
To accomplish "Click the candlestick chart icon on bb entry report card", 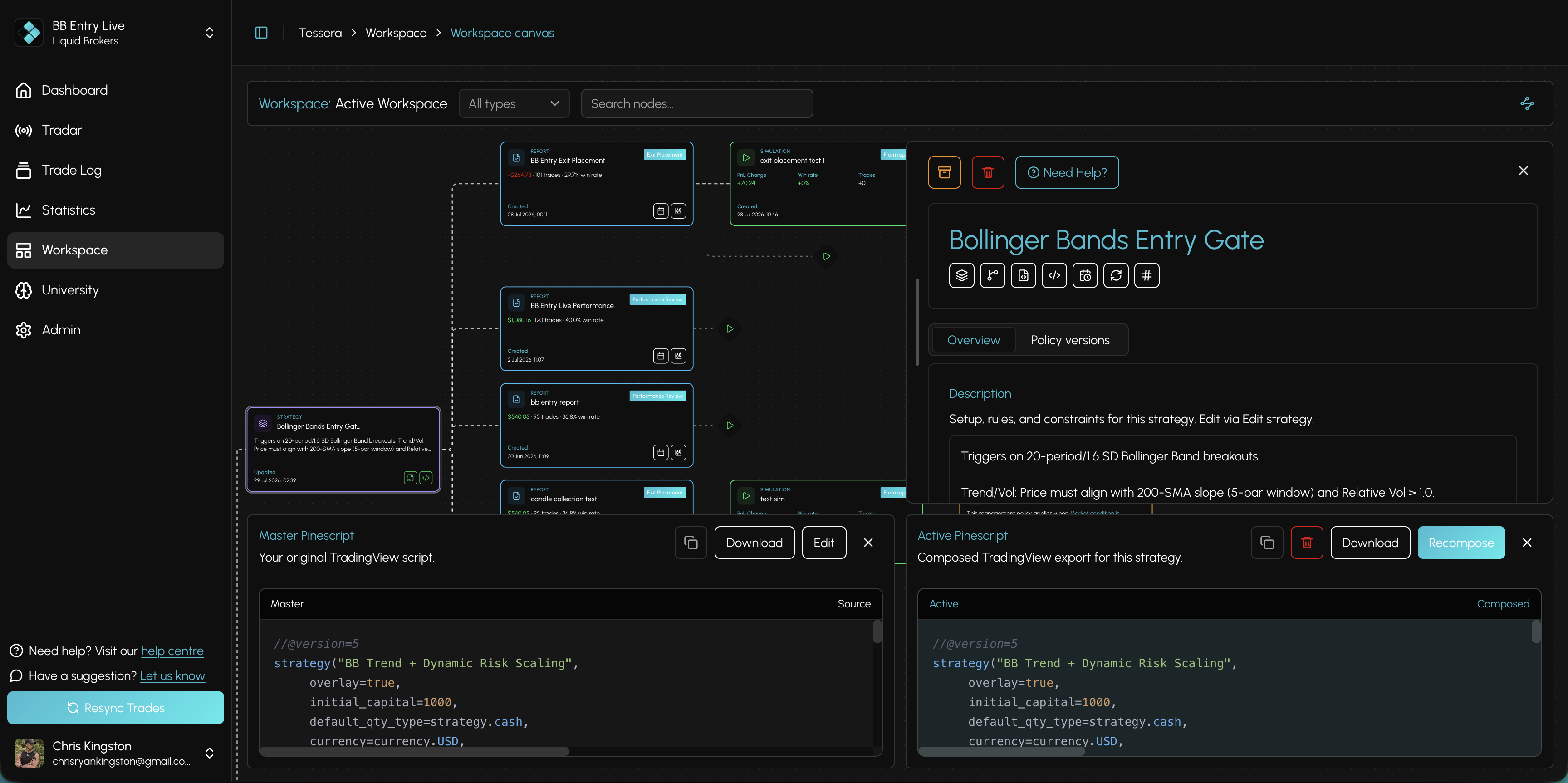I will (678, 453).
